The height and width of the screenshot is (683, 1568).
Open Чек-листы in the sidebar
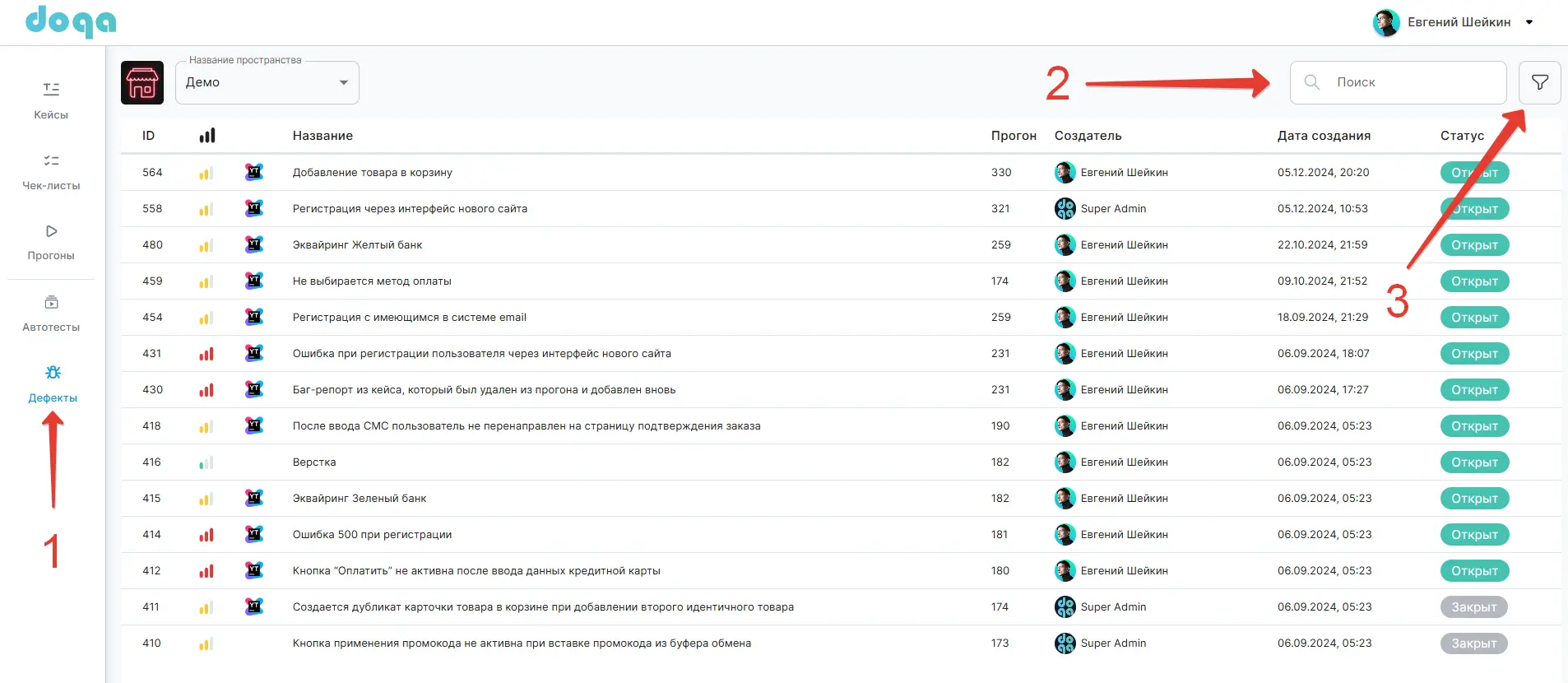pos(51,161)
